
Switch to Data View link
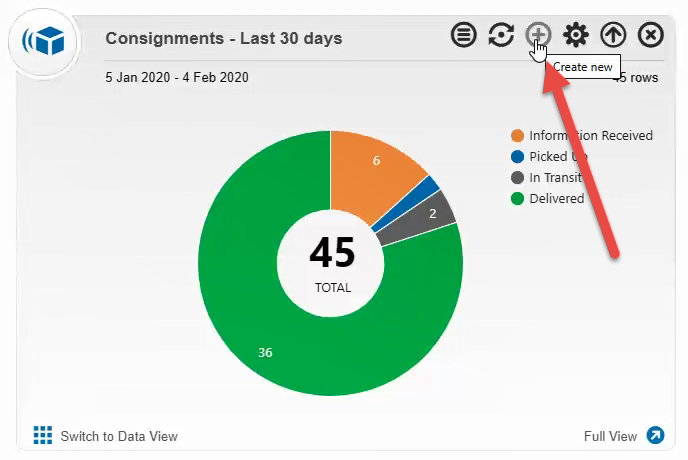pos(118,436)
